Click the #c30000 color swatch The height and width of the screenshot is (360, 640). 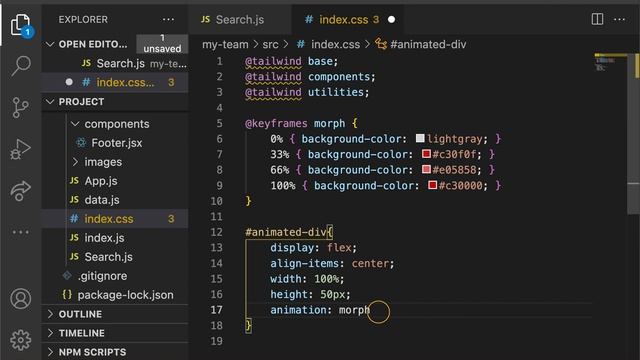tap(433, 185)
